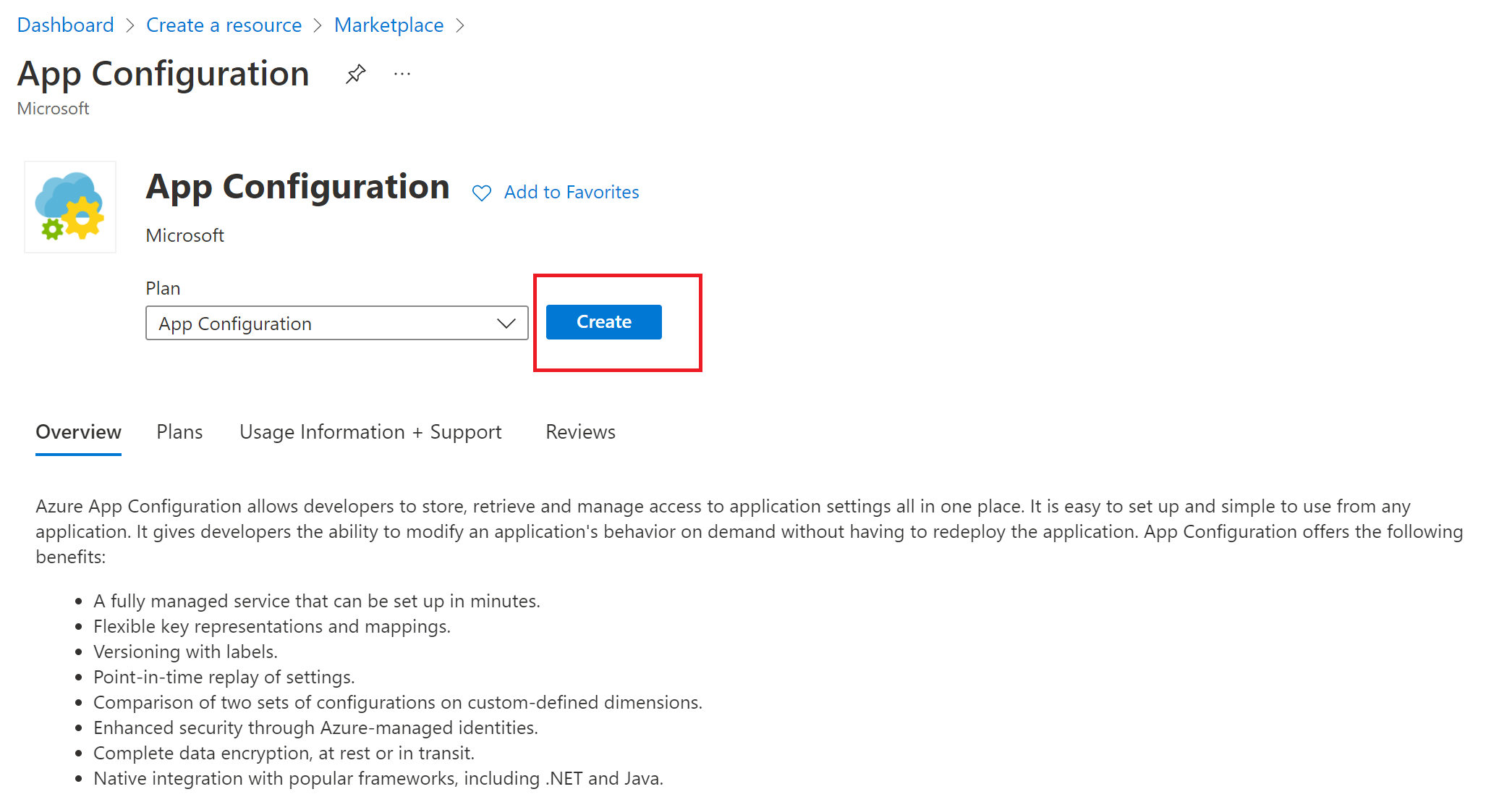This screenshot has height=797, width=1512.
Task: Click the Create button to start deployment
Action: click(604, 322)
